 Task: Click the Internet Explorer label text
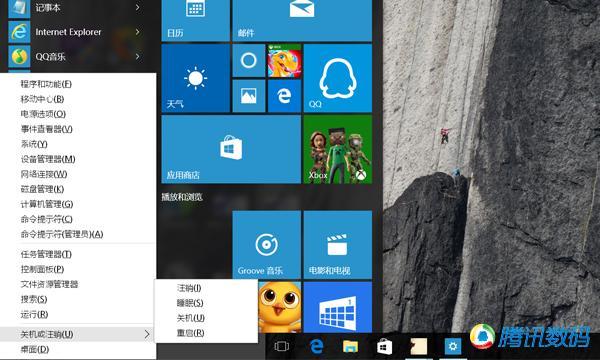(68, 32)
